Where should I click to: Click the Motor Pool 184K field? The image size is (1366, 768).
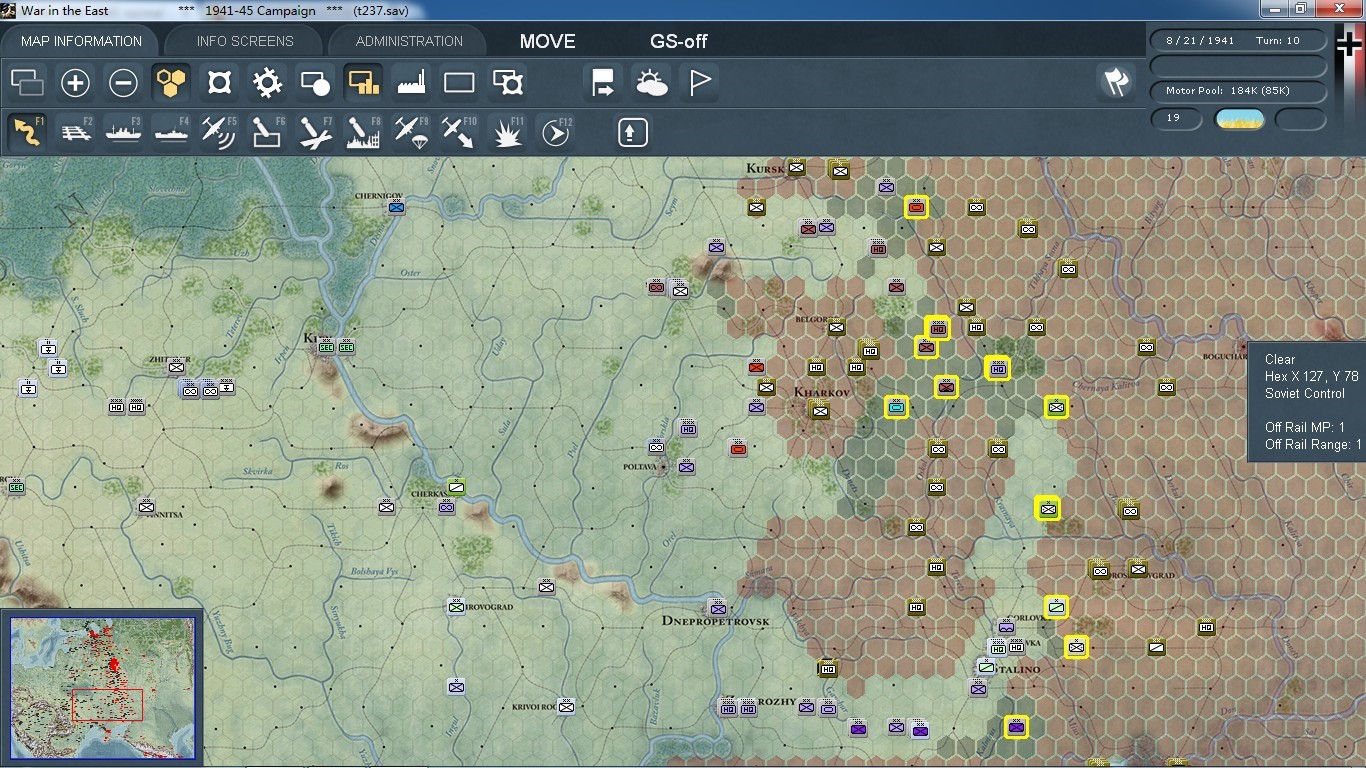[x=1238, y=91]
